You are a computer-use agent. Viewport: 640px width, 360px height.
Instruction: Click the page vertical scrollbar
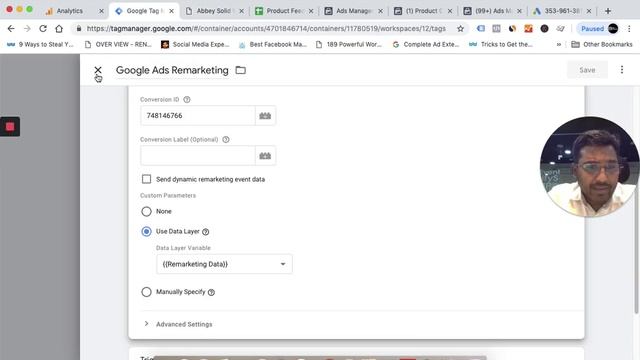[x=636, y=200]
